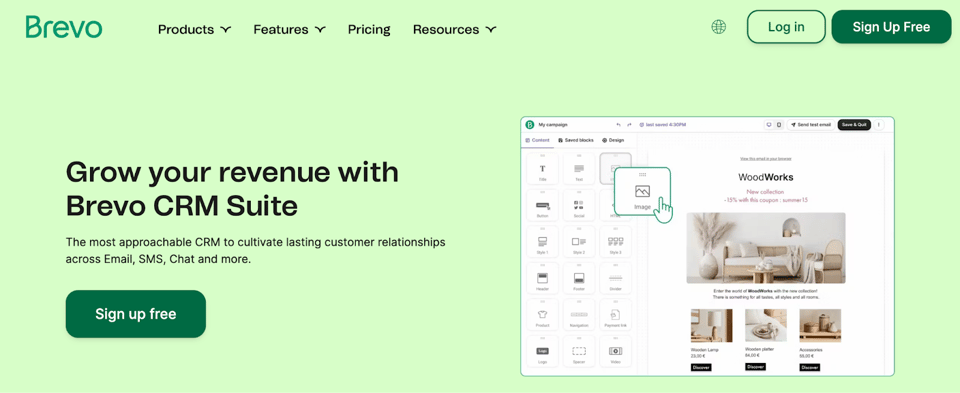
Task: Switch to desktop preview icon
Action: (x=769, y=124)
